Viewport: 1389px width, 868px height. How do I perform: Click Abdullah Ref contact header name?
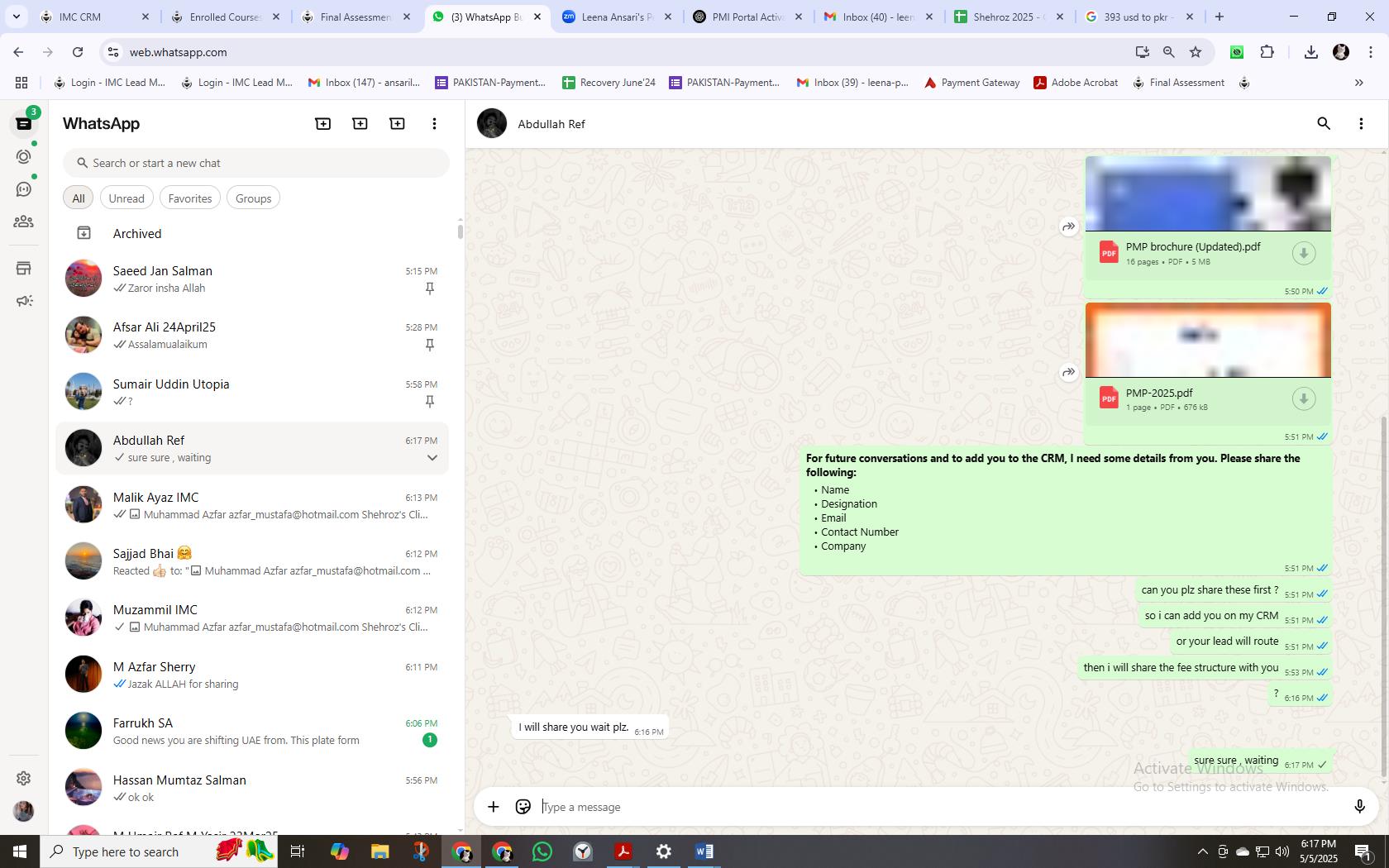pyautogui.click(x=551, y=124)
